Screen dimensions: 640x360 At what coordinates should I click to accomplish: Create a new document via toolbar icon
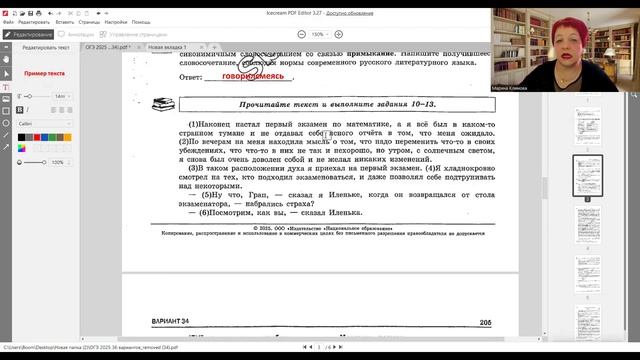click(x=14, y=13)
